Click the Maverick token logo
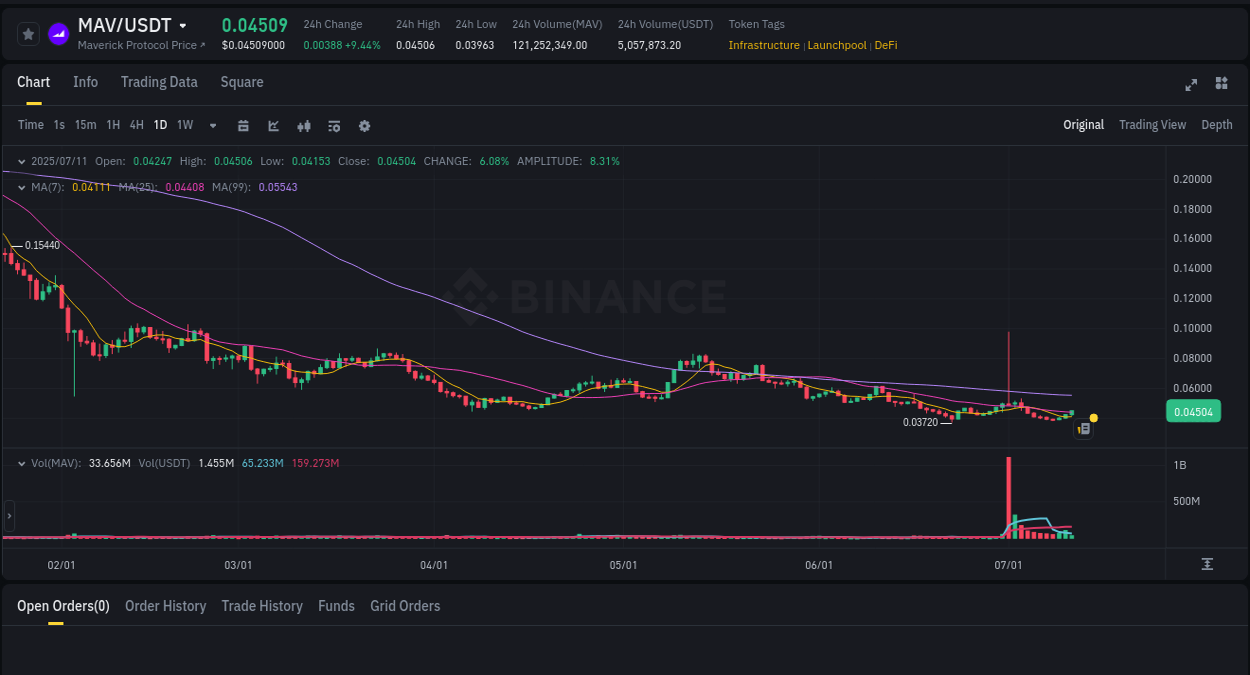Image resolution: width=1250 pixels, height=675 pixels. click(x=57, y=33)
